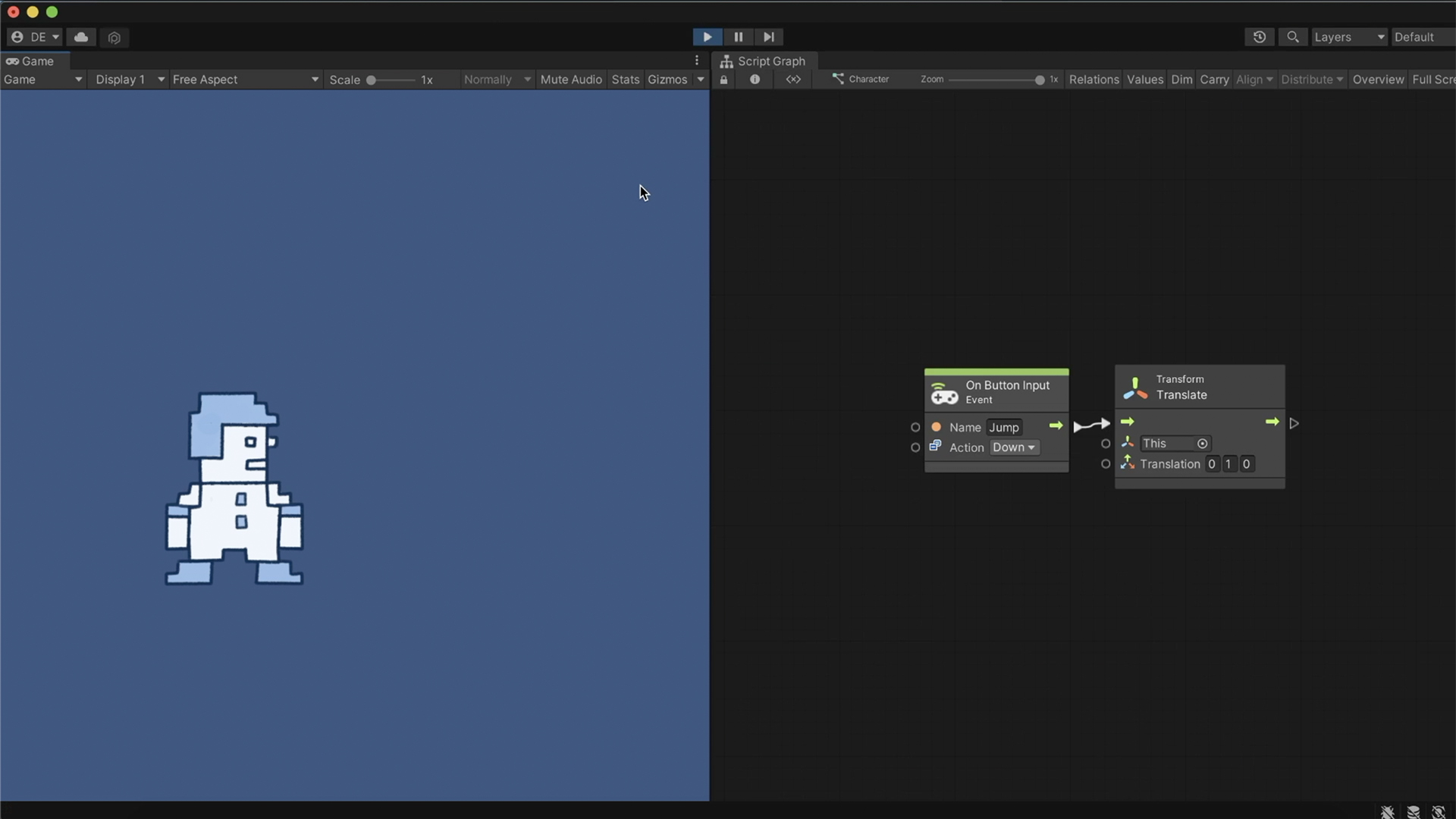This screenshot has height=819, width=1456.
Task: Click the Translation input port circle
Action: tap(1106, 463)
